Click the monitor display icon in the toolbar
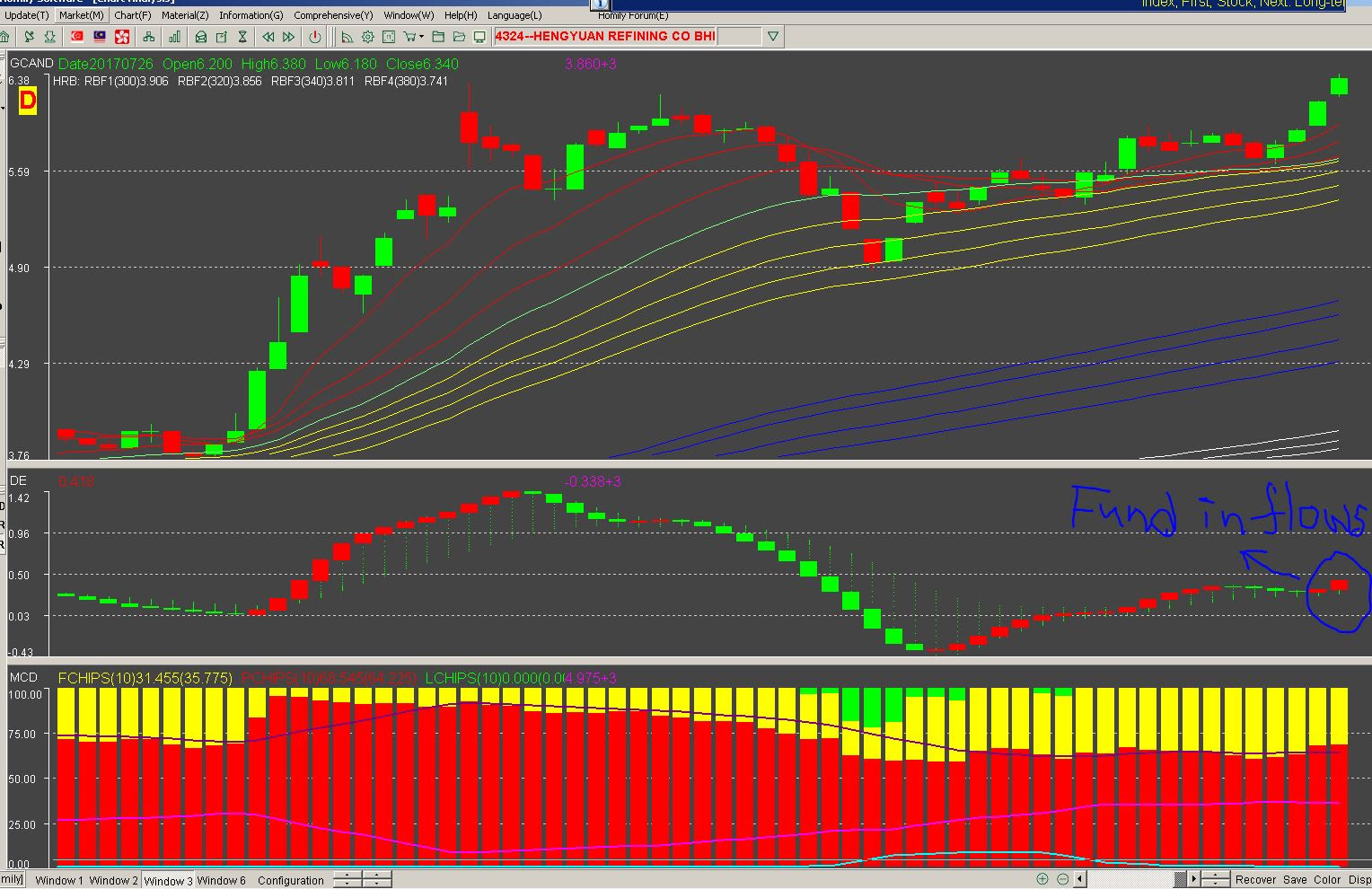The image size is (1372, 889). pyautogui.click(x=479, y=37)
